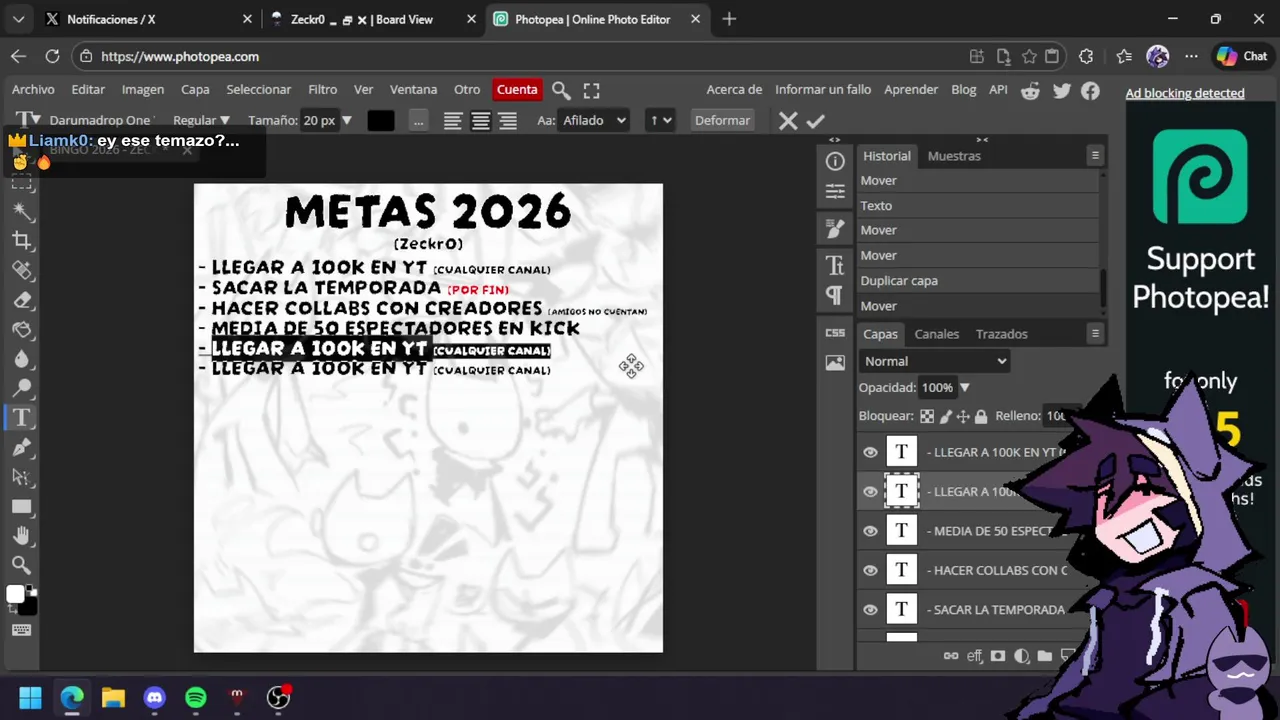Select the Crop tool
This screenshot has width=1280, height=720.
coord(22,240)
